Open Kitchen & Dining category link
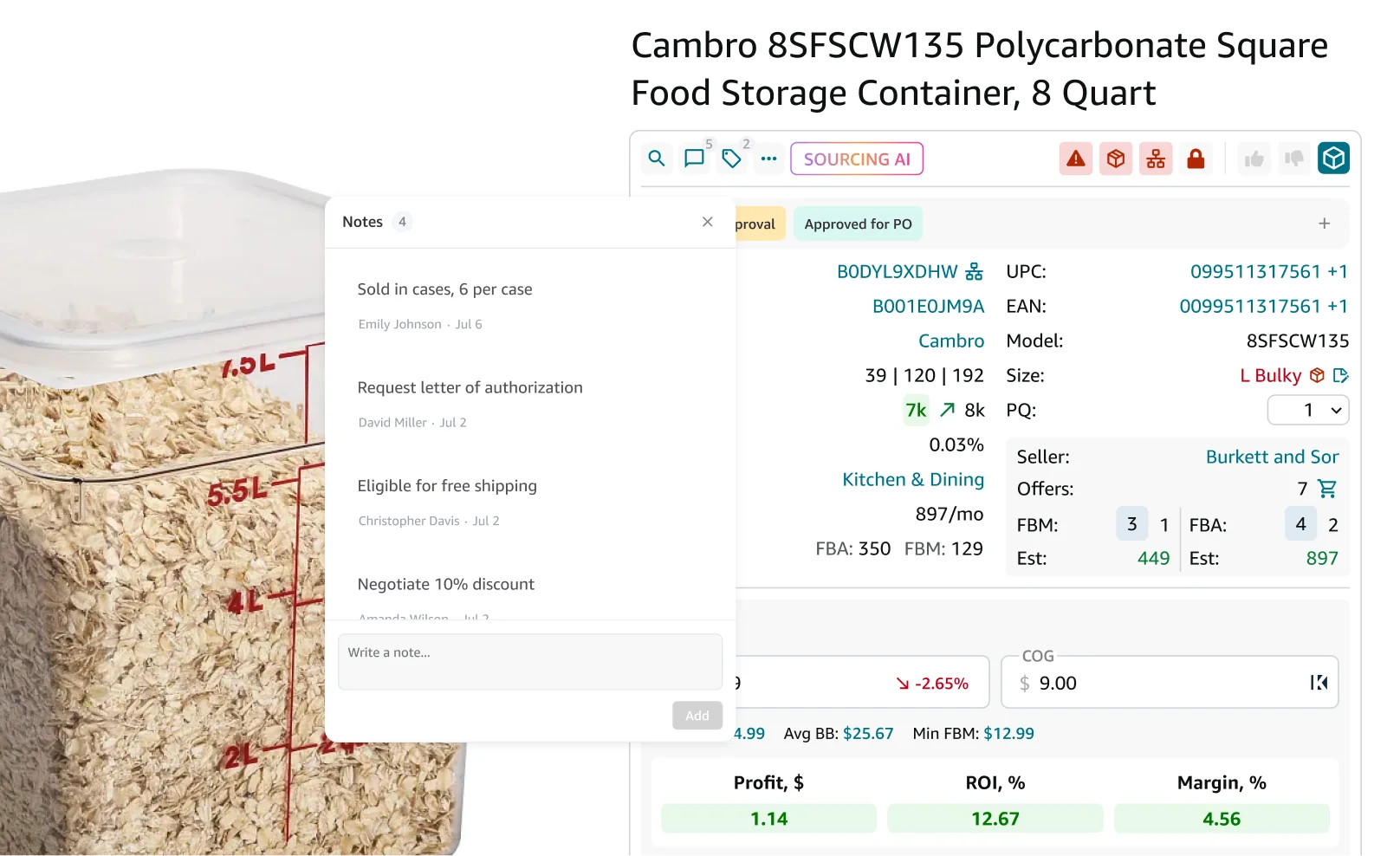 (x=913, y=480)
